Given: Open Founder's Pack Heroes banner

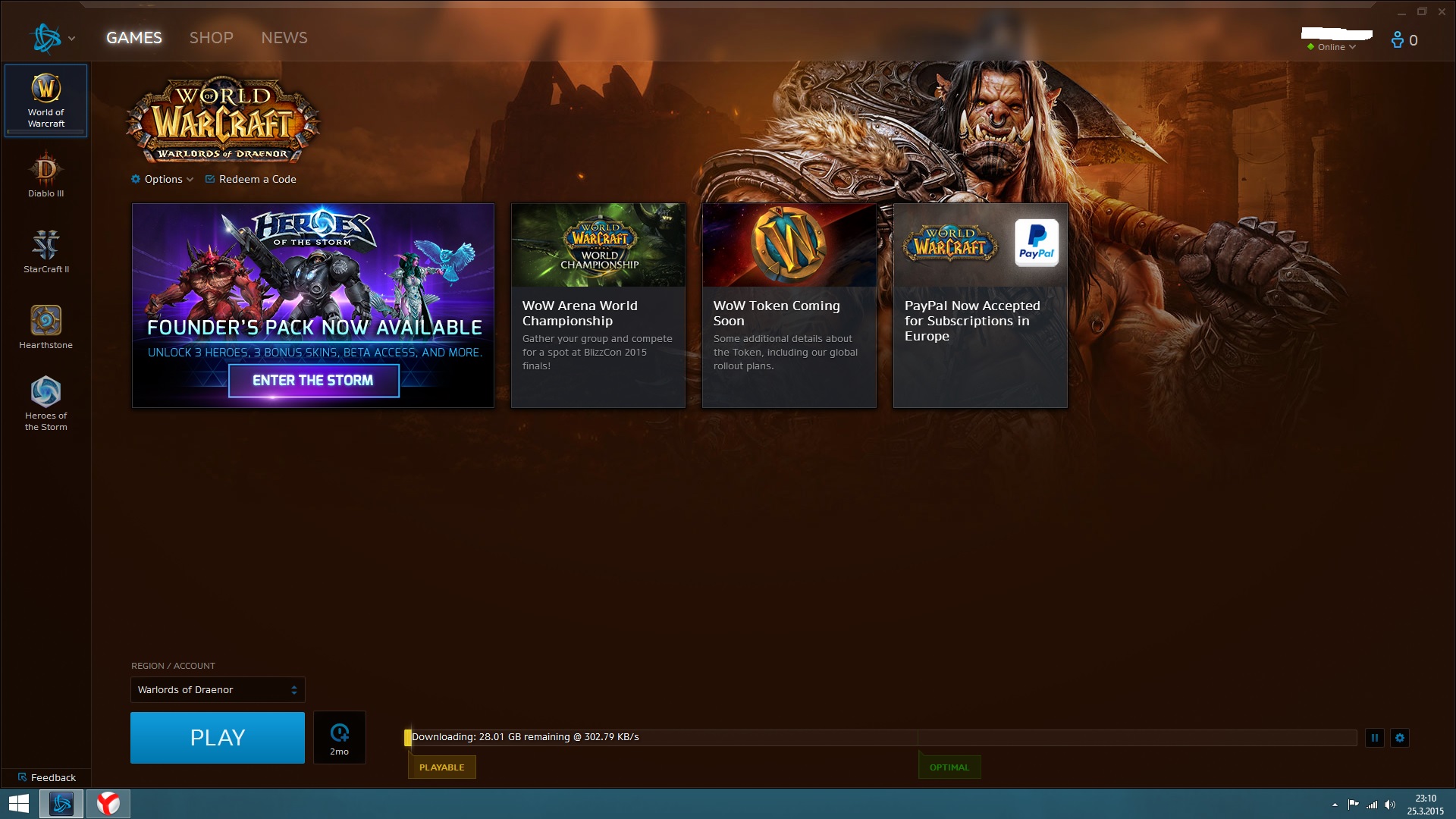Looking at the screenshot, I should click(313, 305).
